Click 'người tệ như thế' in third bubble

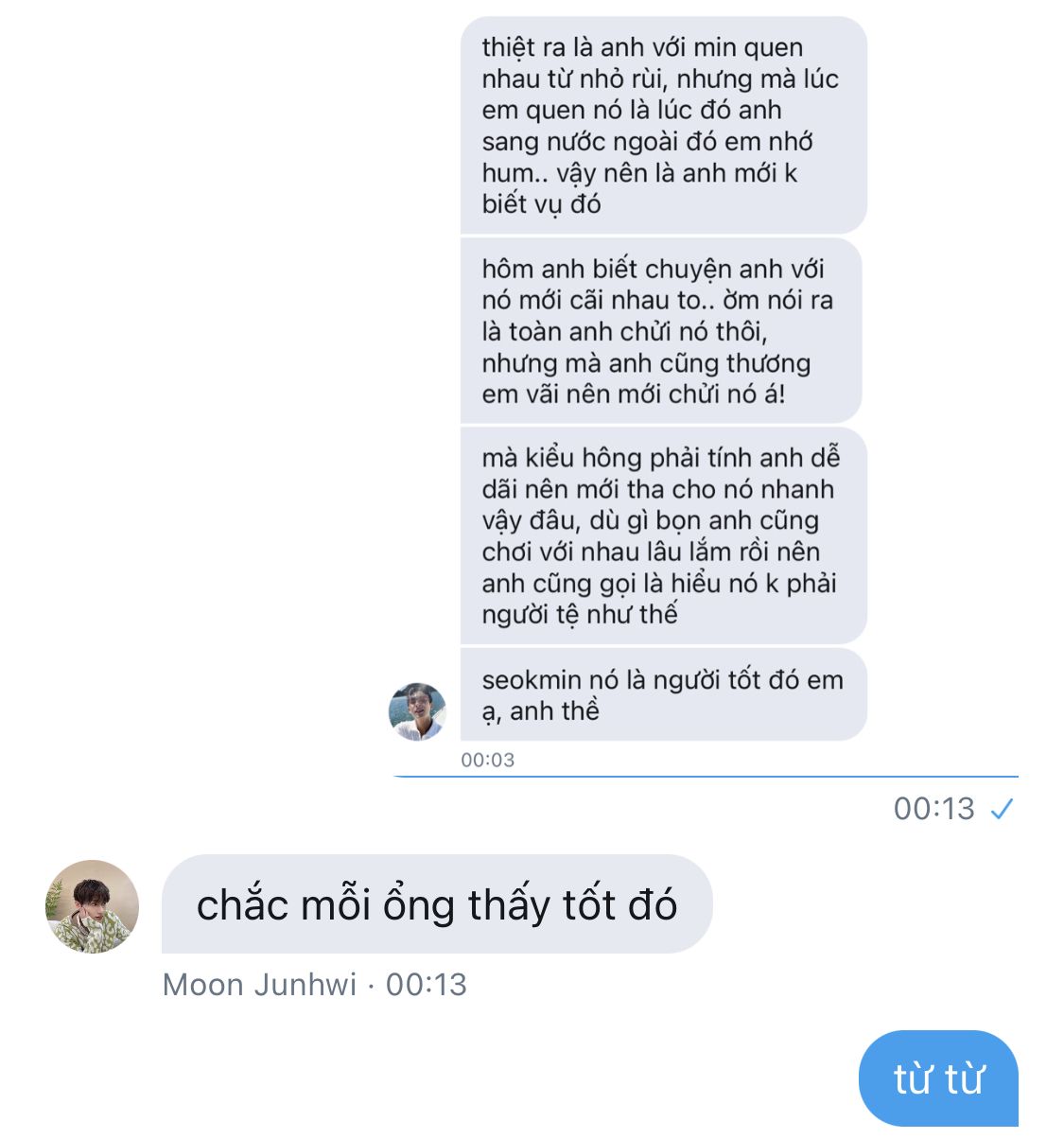pos(580,615)
